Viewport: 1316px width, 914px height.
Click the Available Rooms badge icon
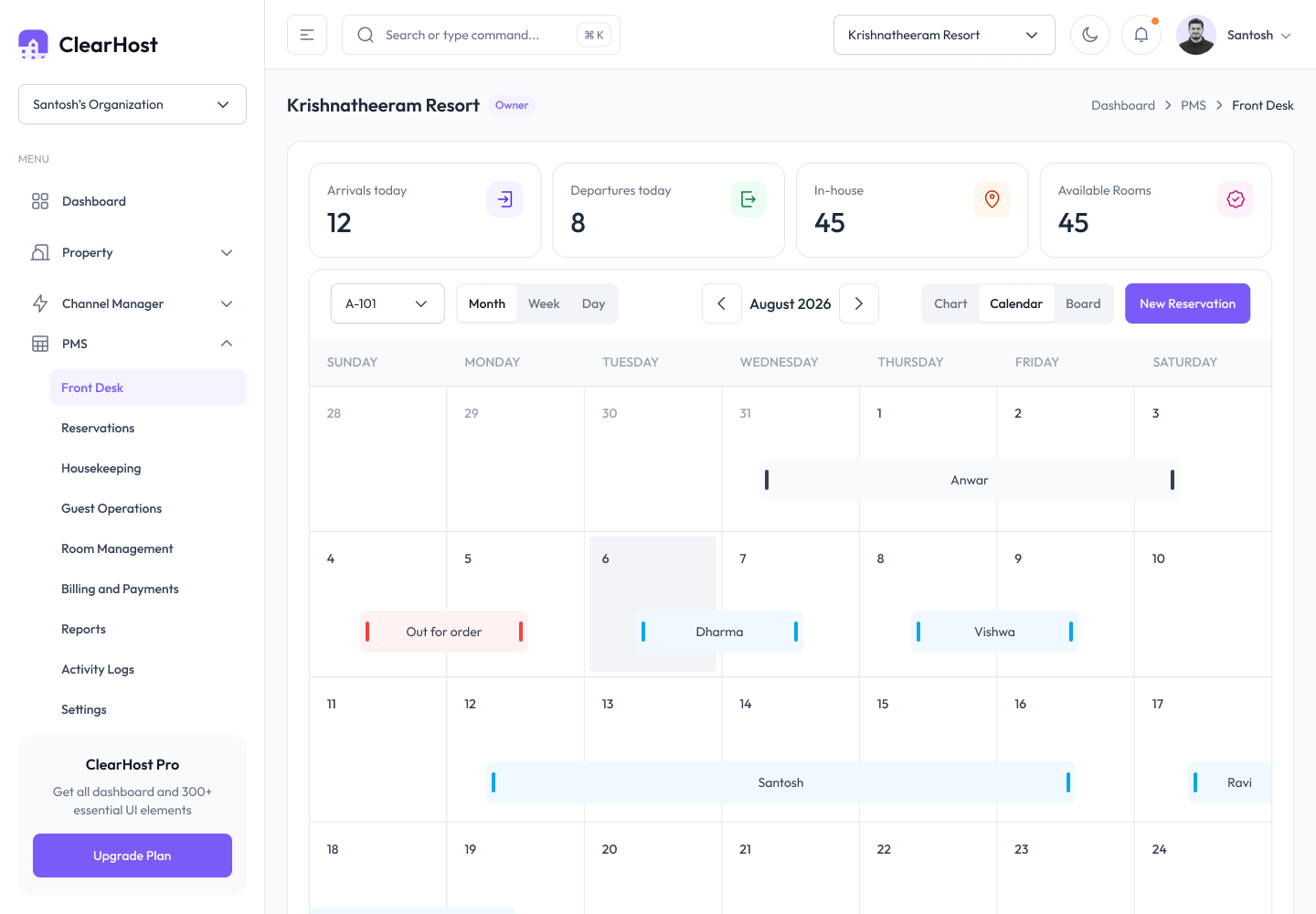click(1236, 199)
